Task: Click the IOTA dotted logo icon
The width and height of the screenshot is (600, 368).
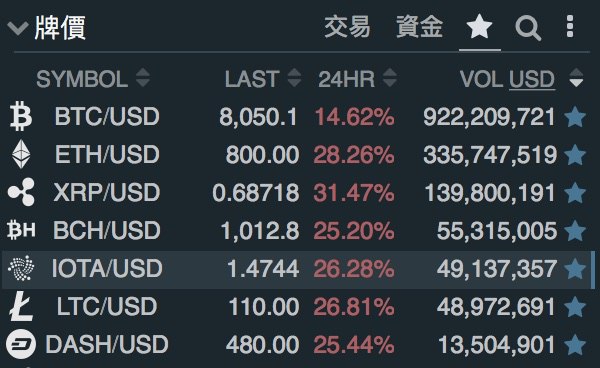Action: point(21,268)
